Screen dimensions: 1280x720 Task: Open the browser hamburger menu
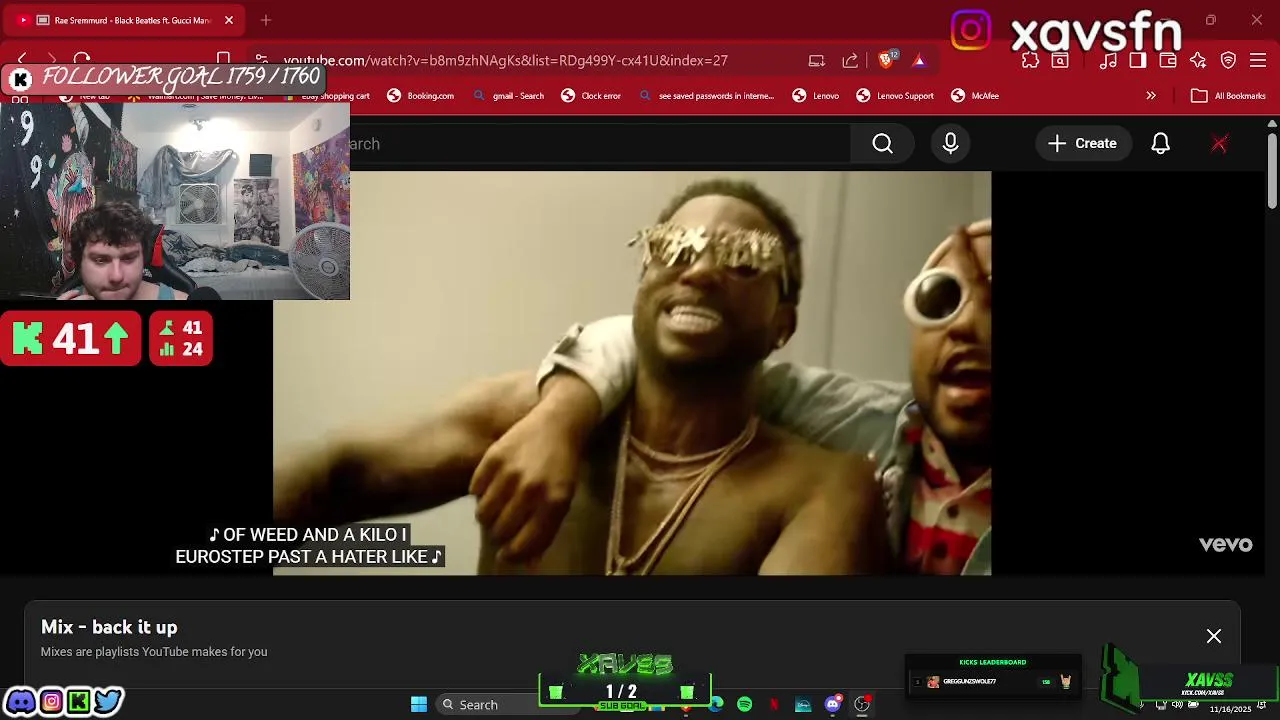tap(1258, 60)
